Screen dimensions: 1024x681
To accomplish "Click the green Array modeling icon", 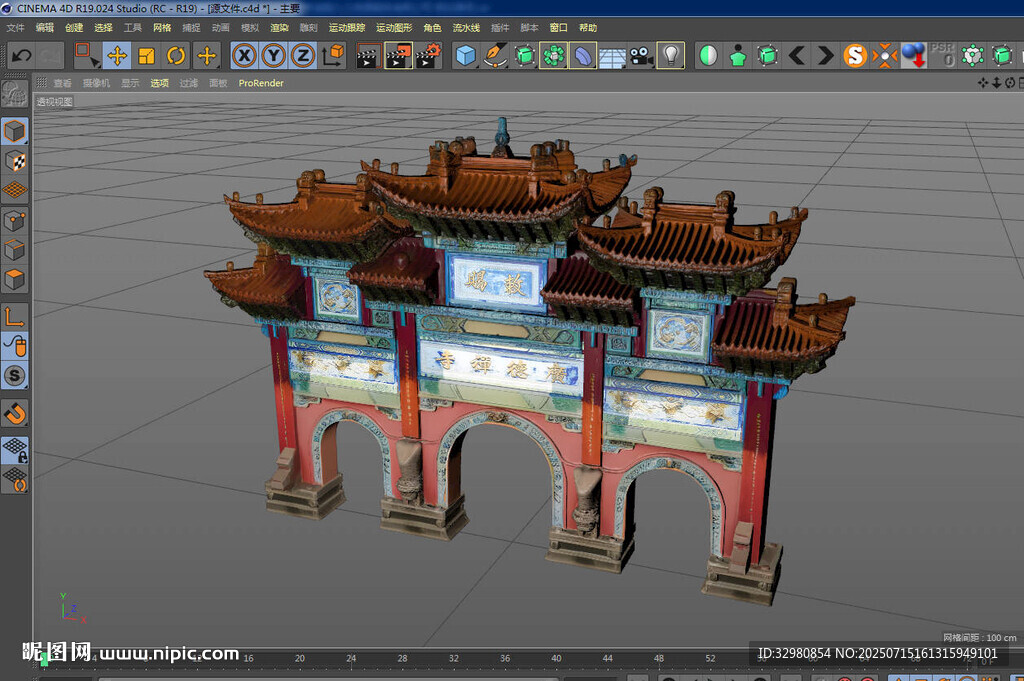I will click(x=554, y=55).
